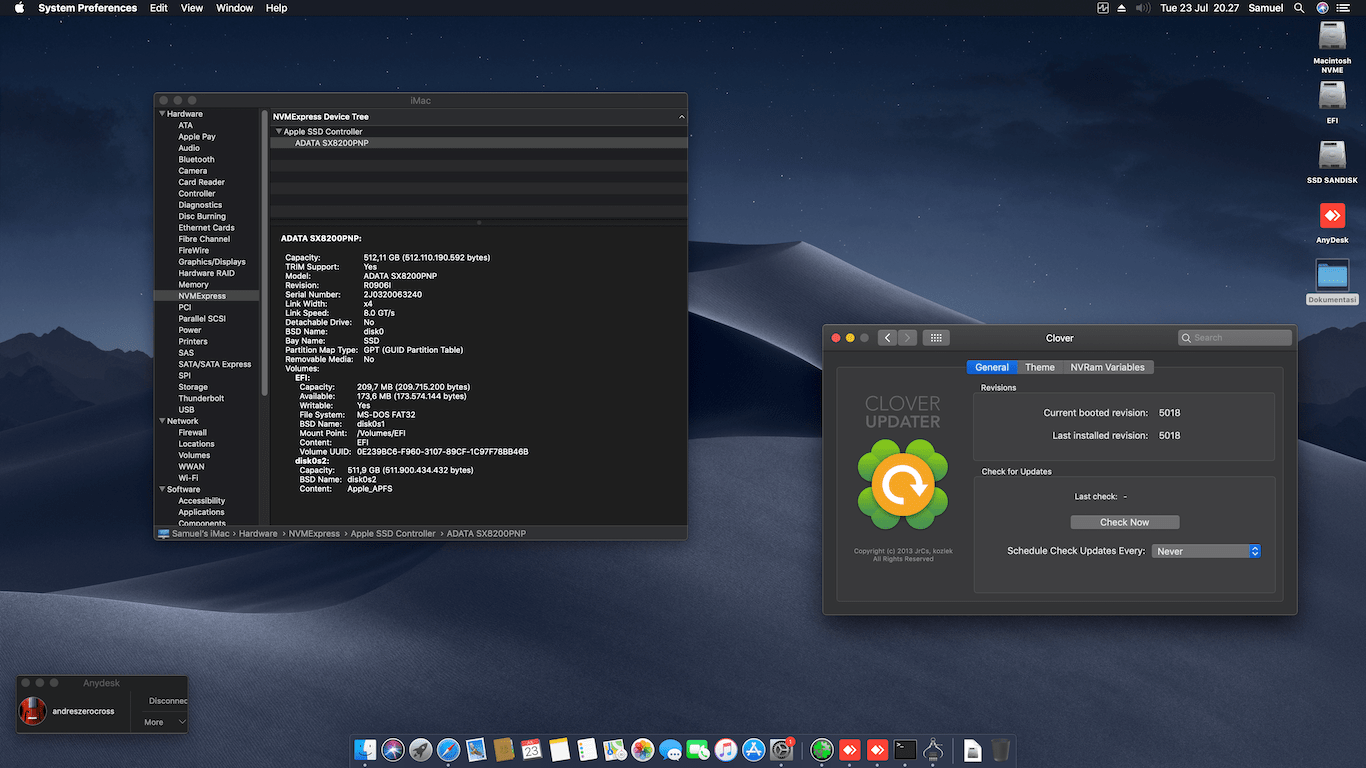Open the System Preferences menu
Screen dimensions: 1366x768
[88, 8]
